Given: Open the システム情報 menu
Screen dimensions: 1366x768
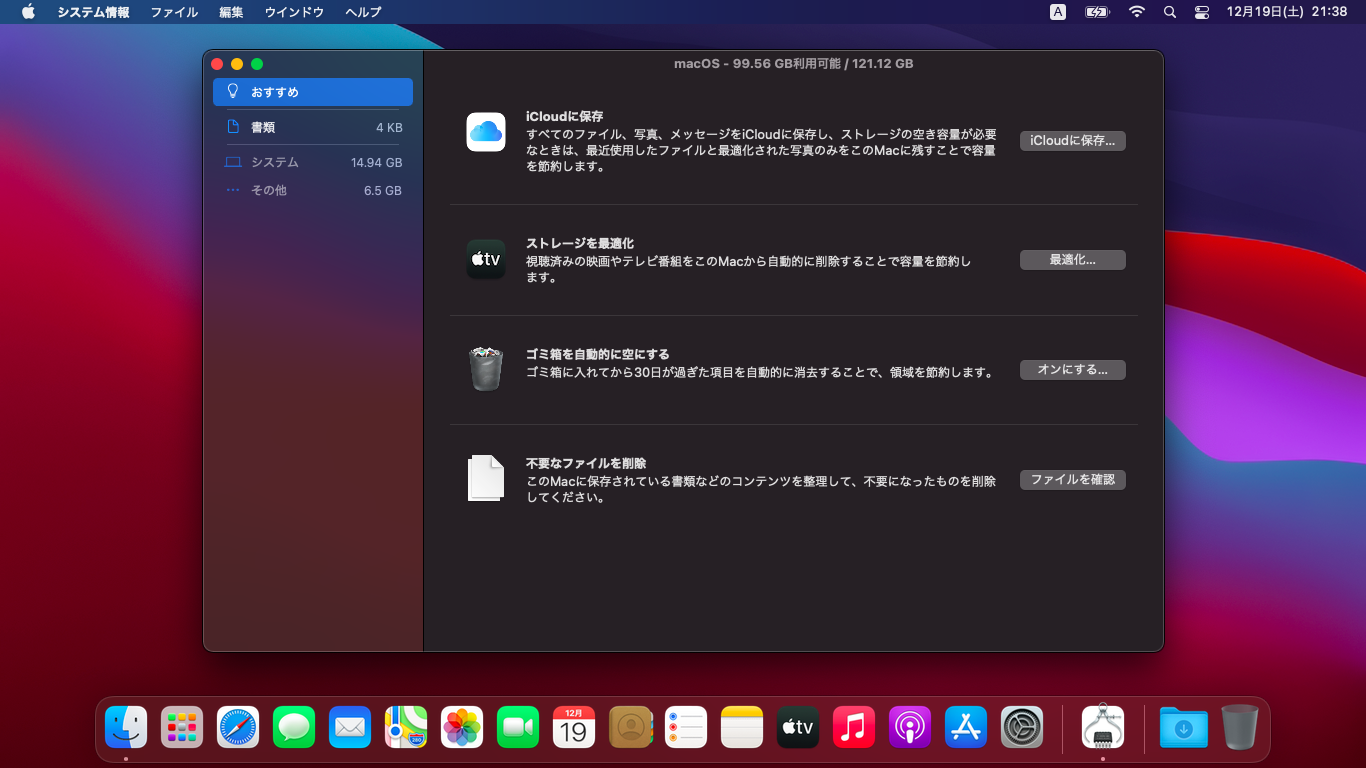Looking at the screenshot, I should pos(93,12).
